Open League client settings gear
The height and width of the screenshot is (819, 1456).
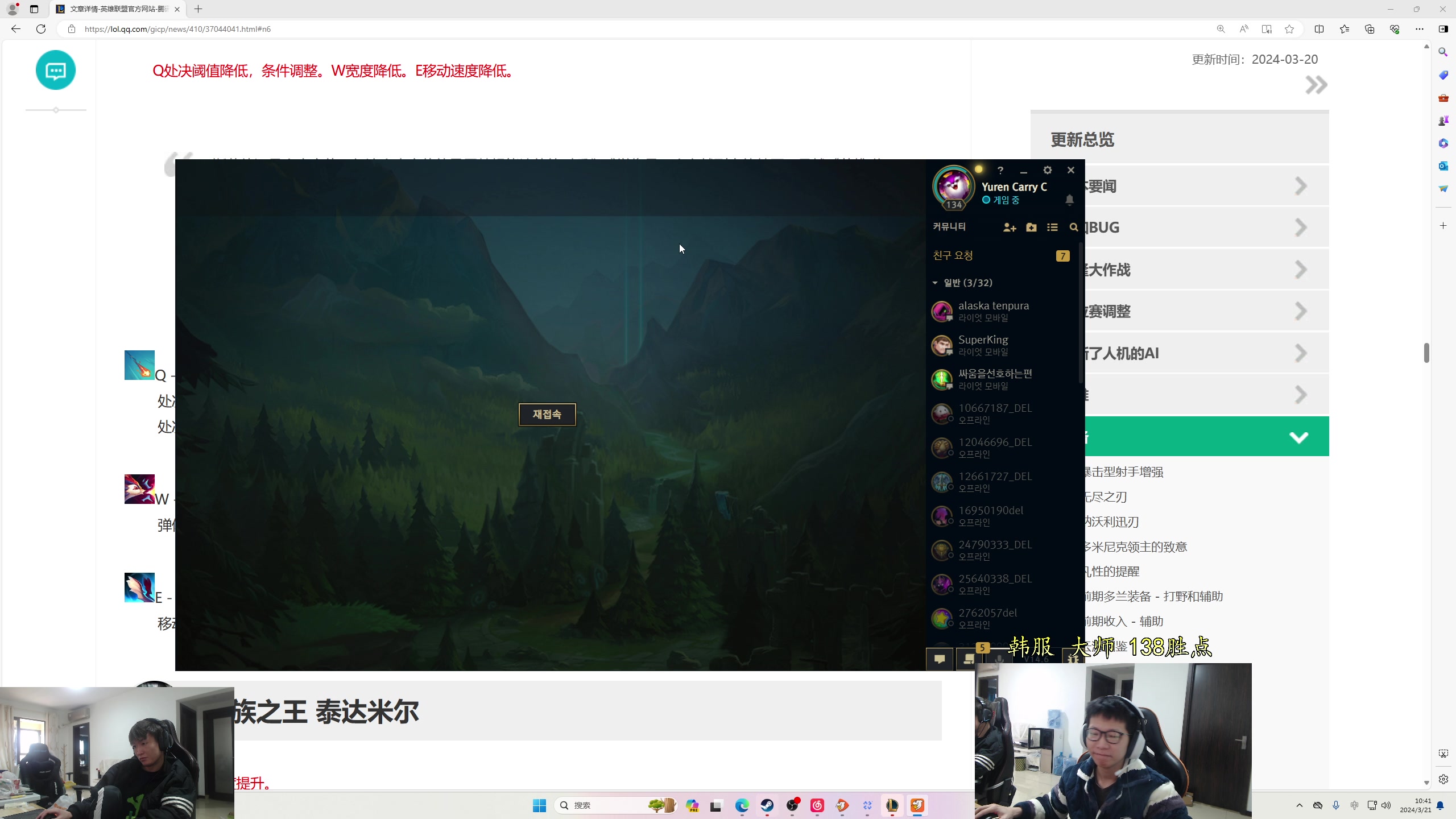pyautogui.click(x=1047, y=170)
